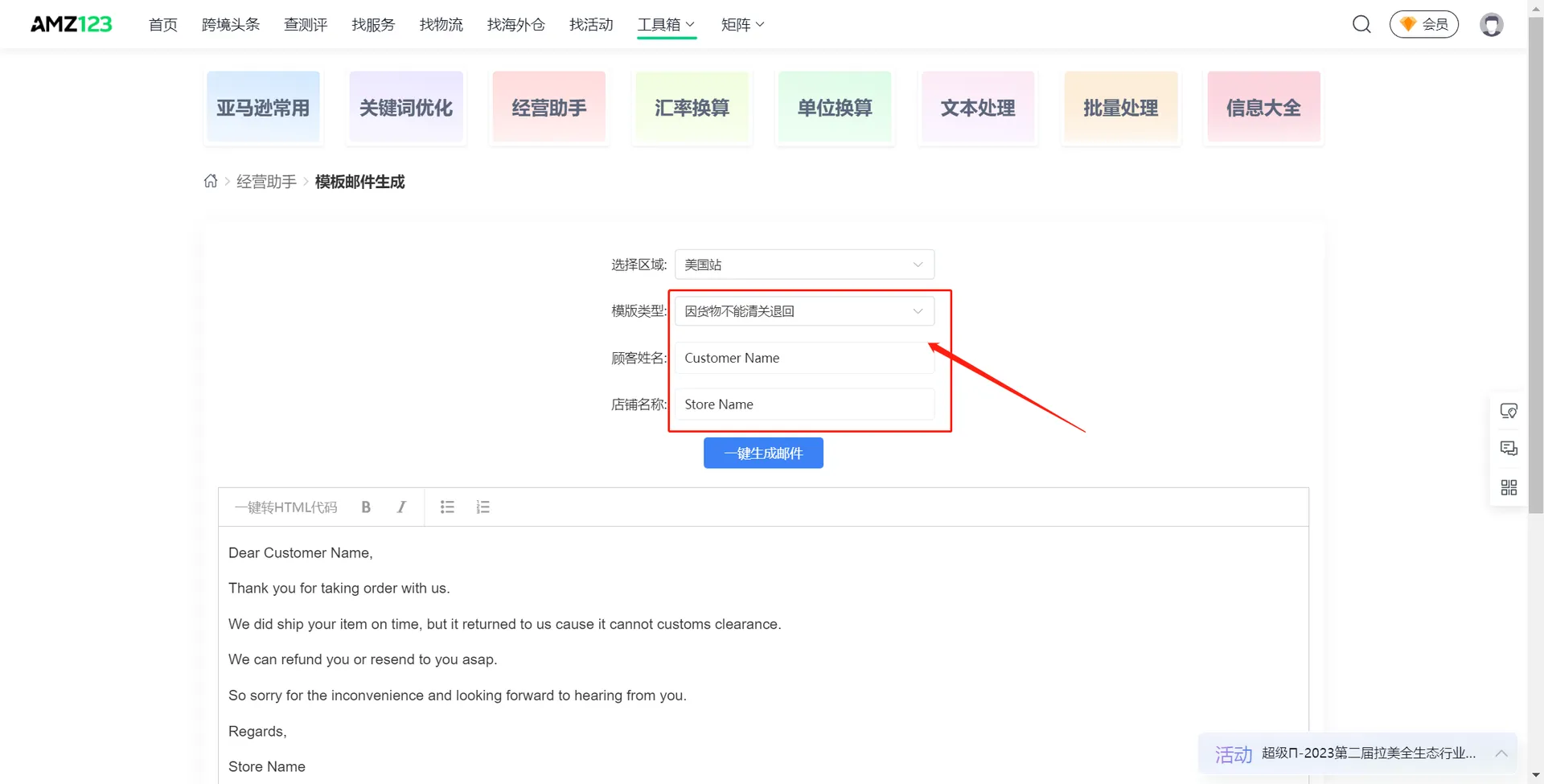Image resolution: width=1544 pixels, height=784 pixels.
Task: Collapse the 活动 banner chevron
Action: click(1501, 753)
